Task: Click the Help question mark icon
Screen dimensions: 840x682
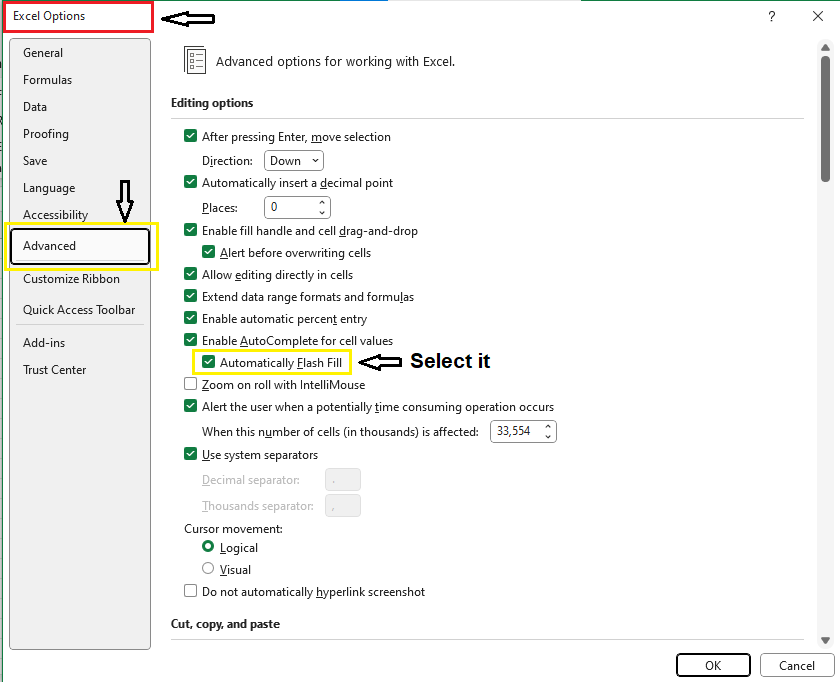Action: pyautogui.click(x=771, y=16)
